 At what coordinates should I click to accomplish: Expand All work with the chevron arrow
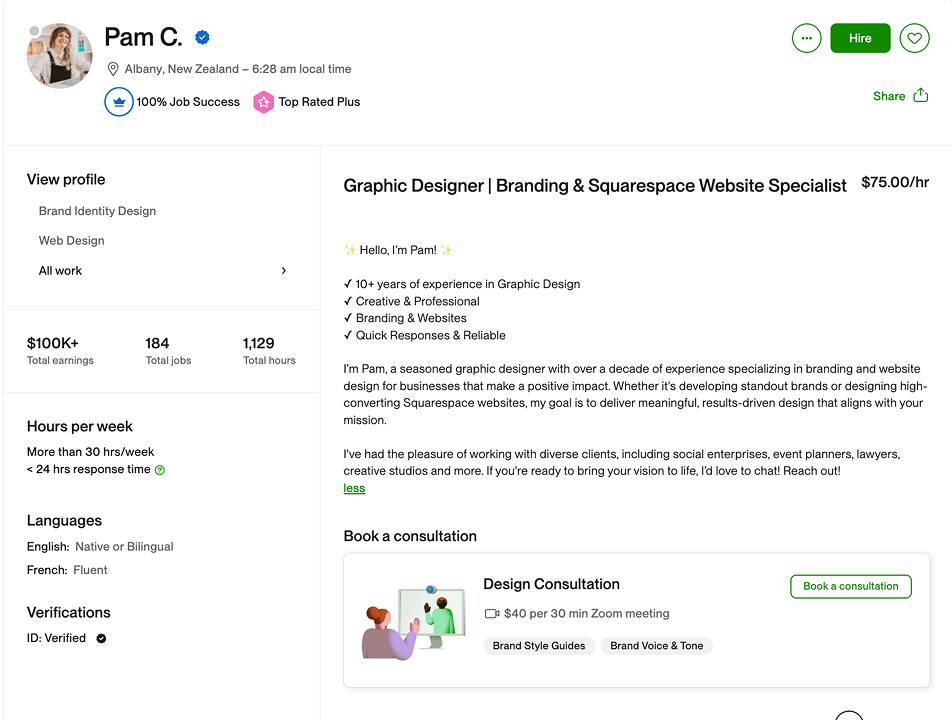point(284,271)
